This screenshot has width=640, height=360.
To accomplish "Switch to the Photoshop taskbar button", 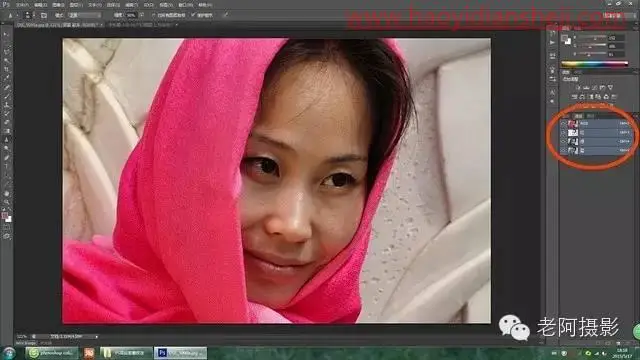I will pos(180,353).
